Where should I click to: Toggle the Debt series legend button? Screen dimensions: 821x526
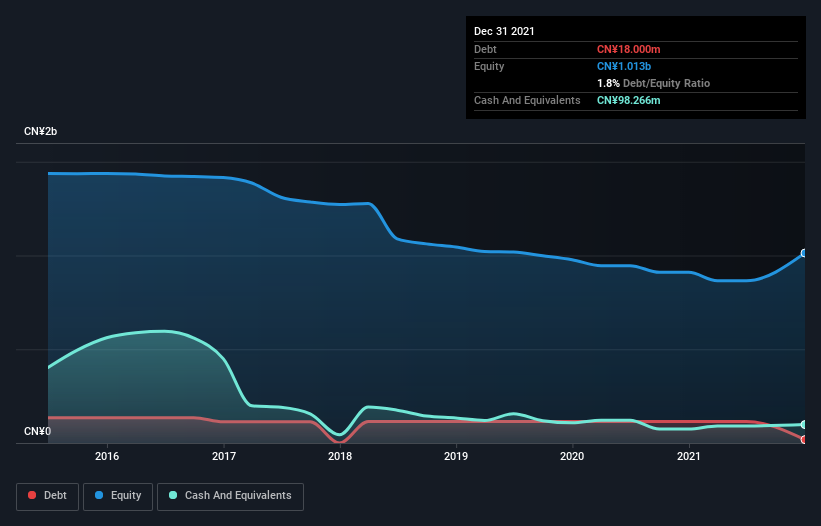pos(47,496)
